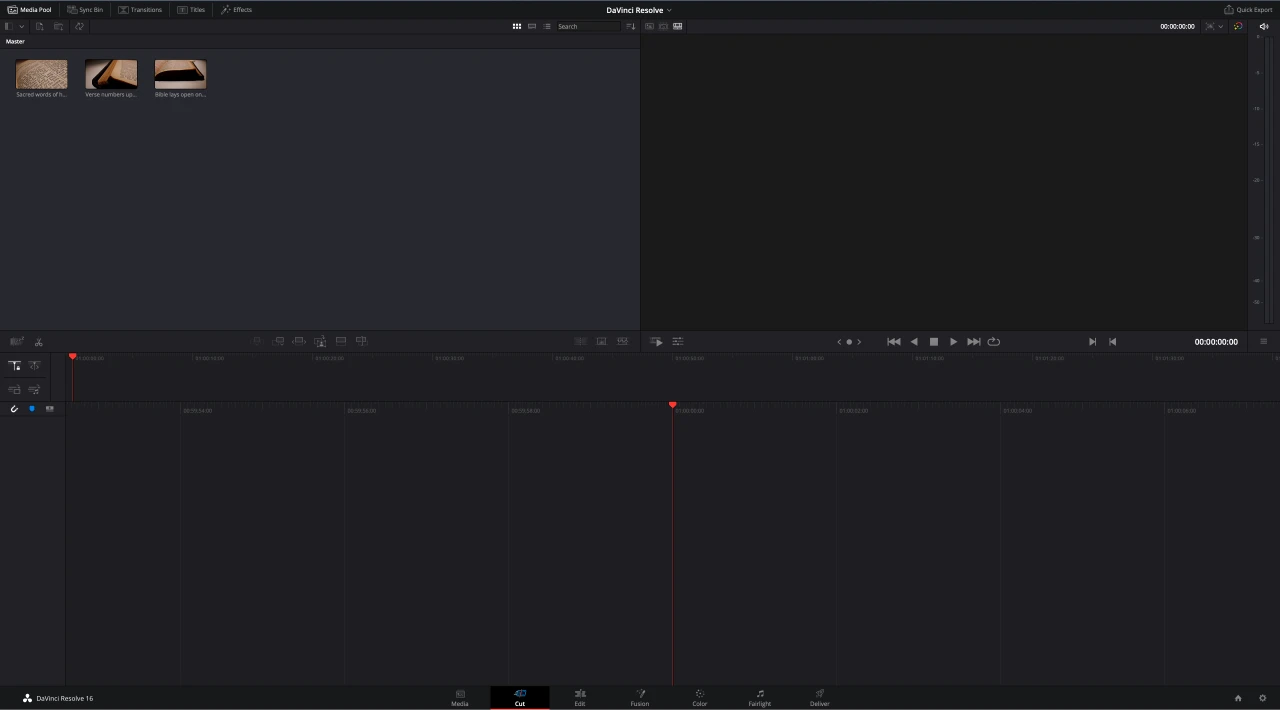Switch media pool to list view
This screenshot has width=1280, height=710.
(546, 26)
